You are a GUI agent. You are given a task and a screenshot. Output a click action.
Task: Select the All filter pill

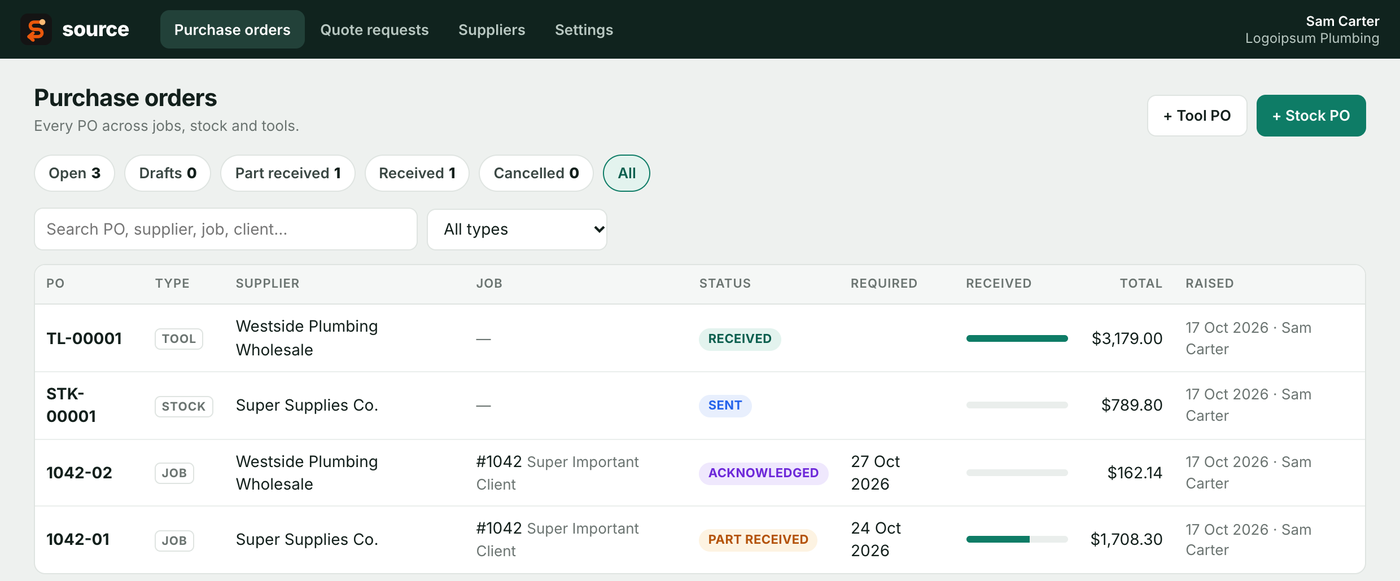click(627, 173)
